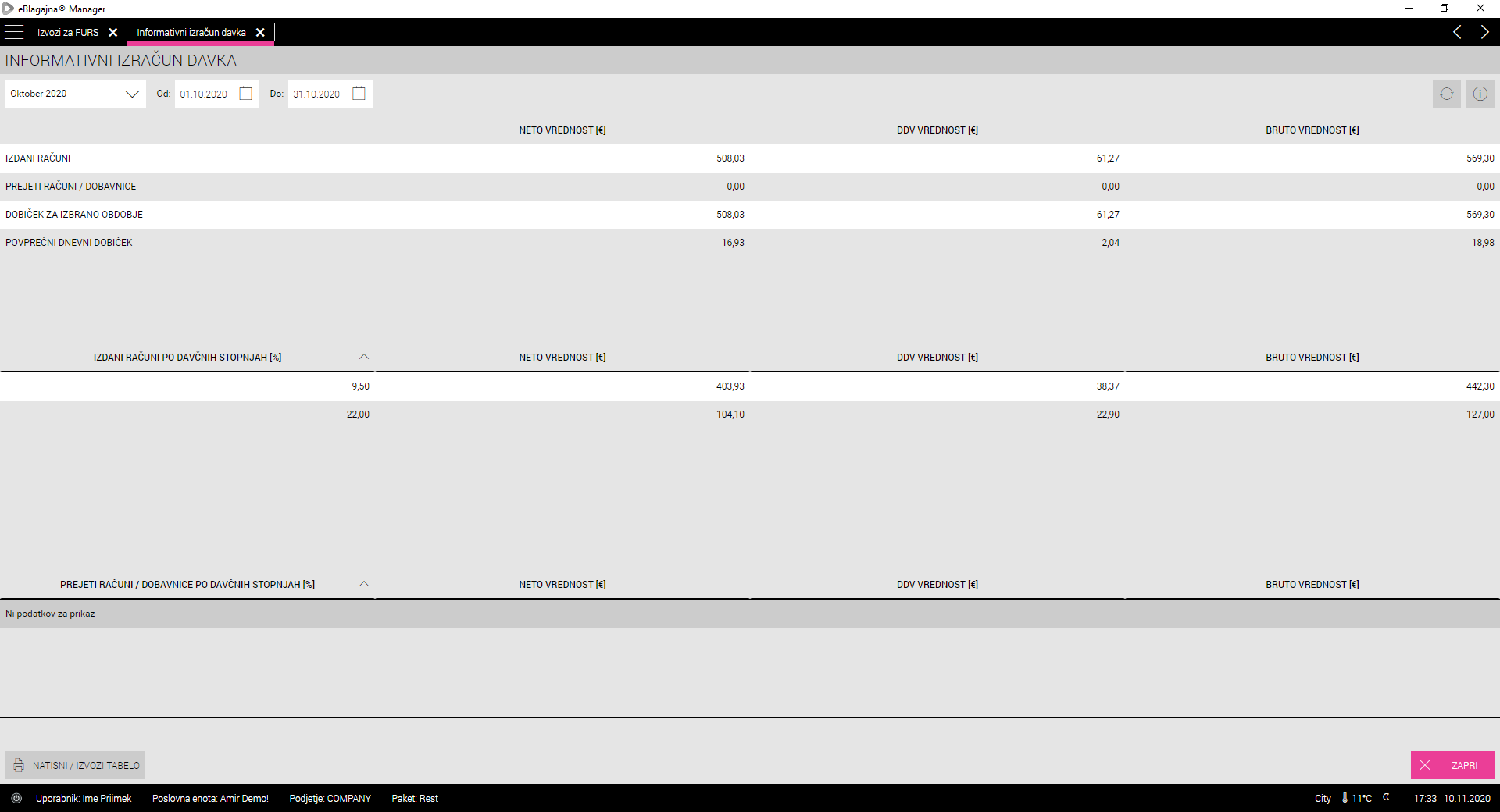The width and height of the screenshot is (1500, 812).
Task: Open the info icon button
Action: click(1480, 94)
